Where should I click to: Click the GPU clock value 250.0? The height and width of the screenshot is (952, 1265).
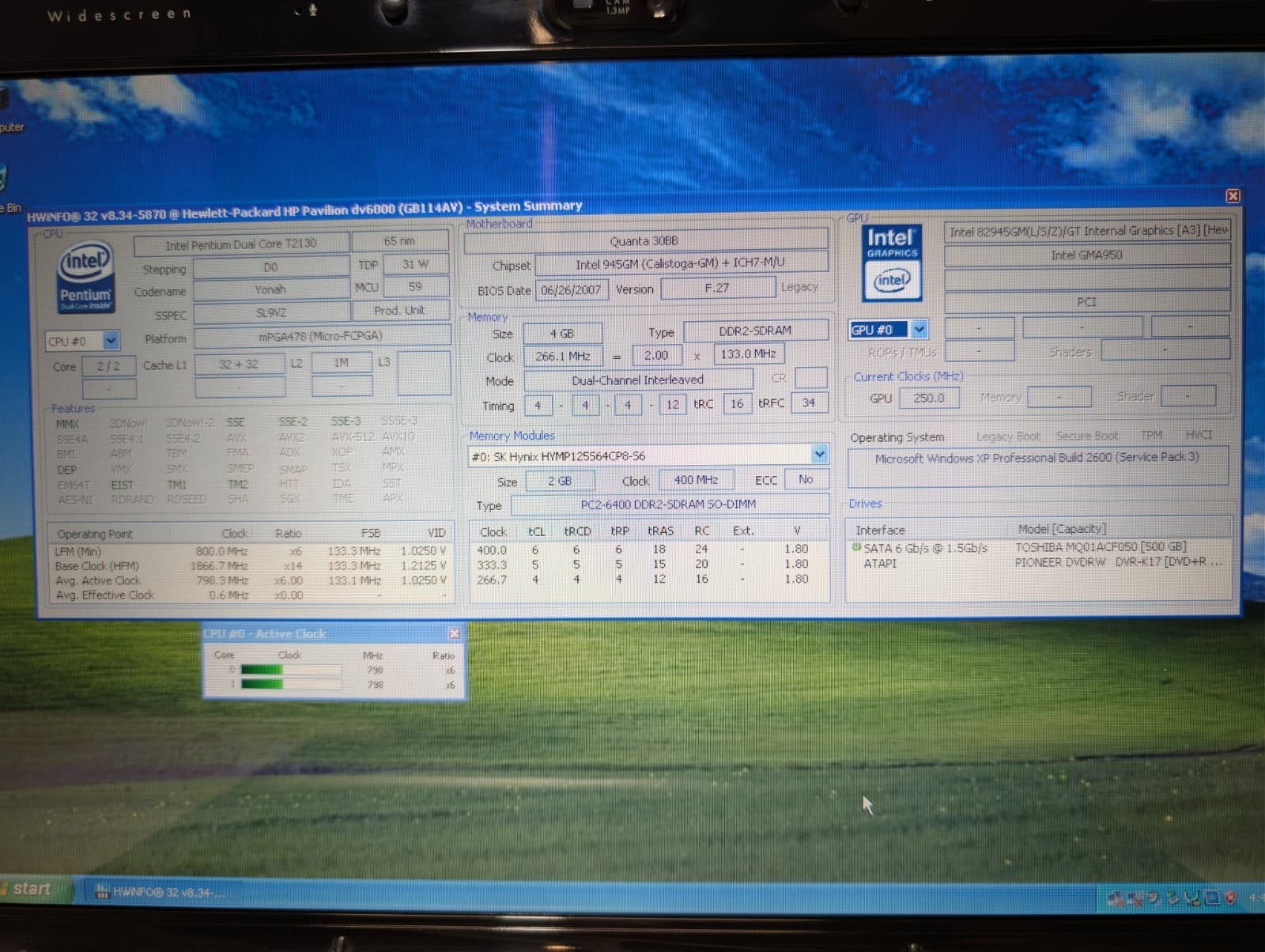point(929,398)
